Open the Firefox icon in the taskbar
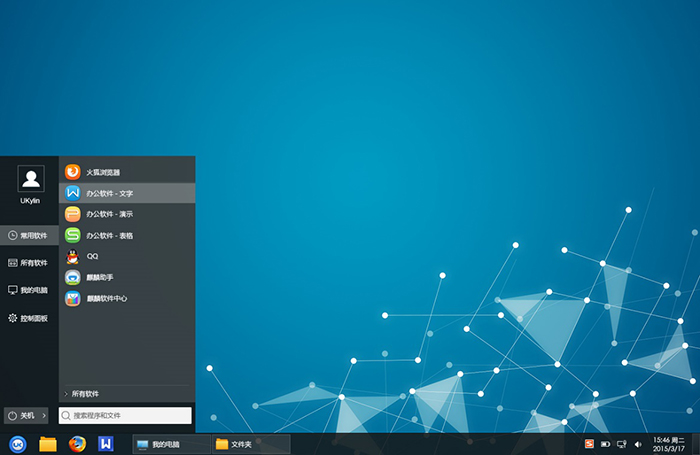This screenshot has height=455, width=700. (x=77, y=444)
